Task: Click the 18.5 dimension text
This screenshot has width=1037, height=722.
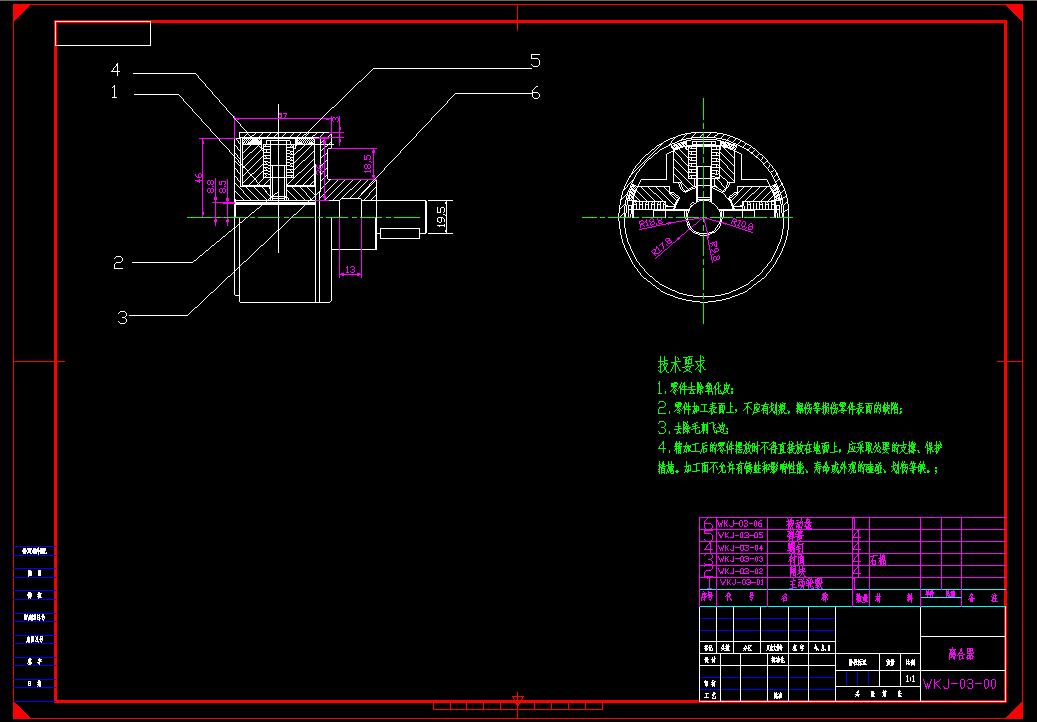Action: [368, 163]
